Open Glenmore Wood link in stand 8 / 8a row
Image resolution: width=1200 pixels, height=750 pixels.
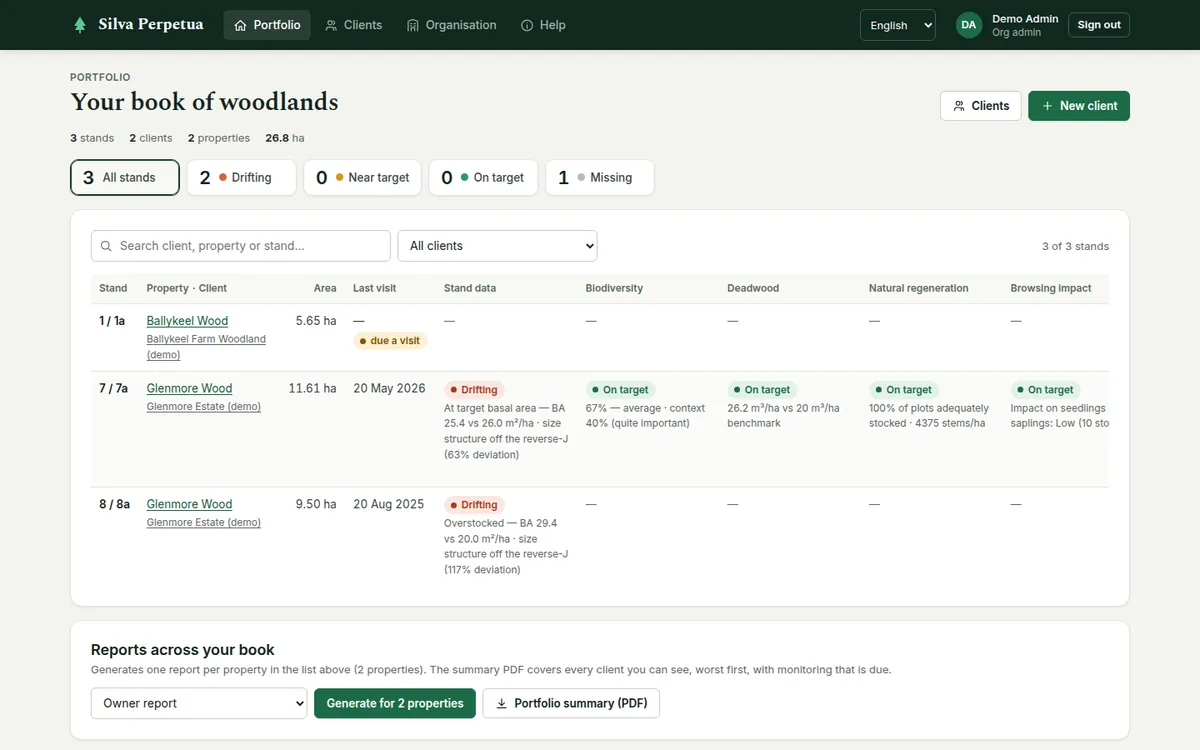click(189, 504)
